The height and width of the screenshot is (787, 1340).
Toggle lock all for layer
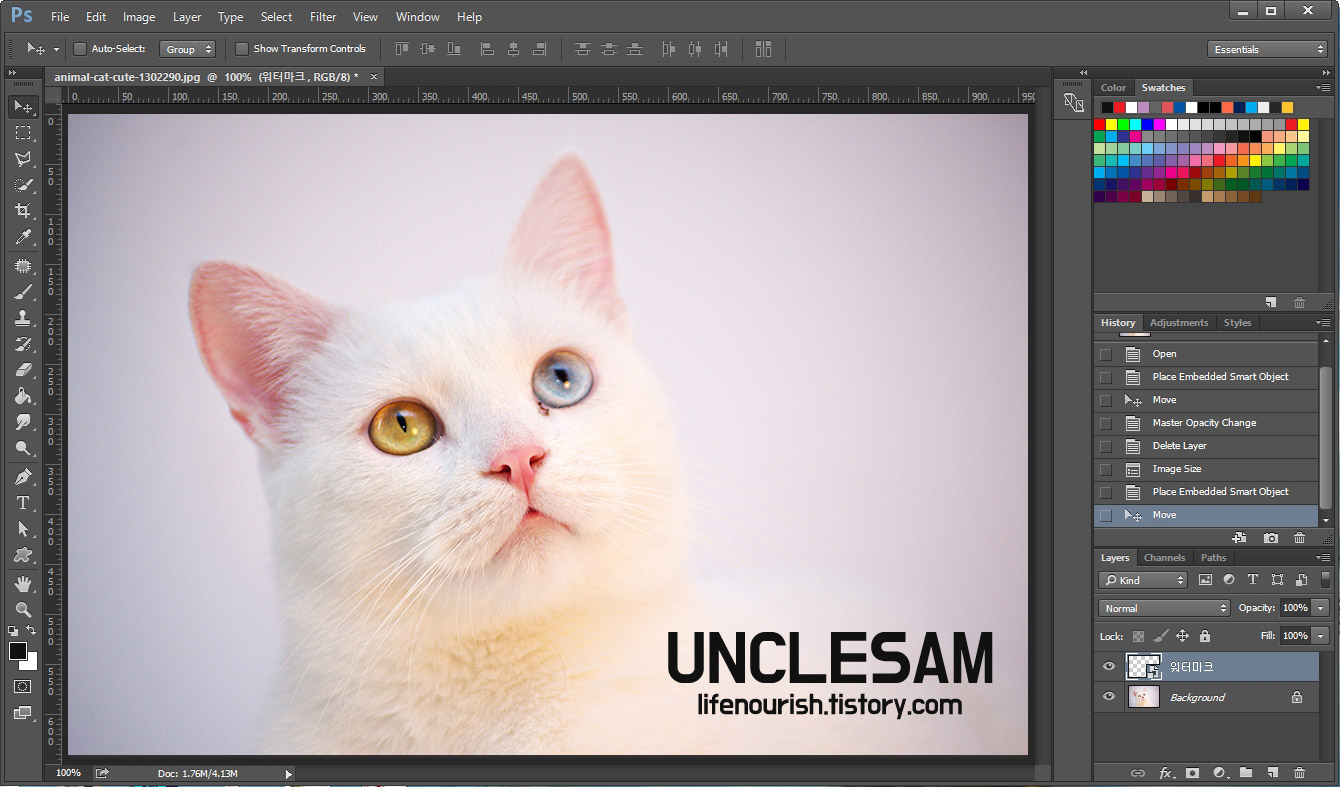pyautogui.click(x=1204, y=636)
